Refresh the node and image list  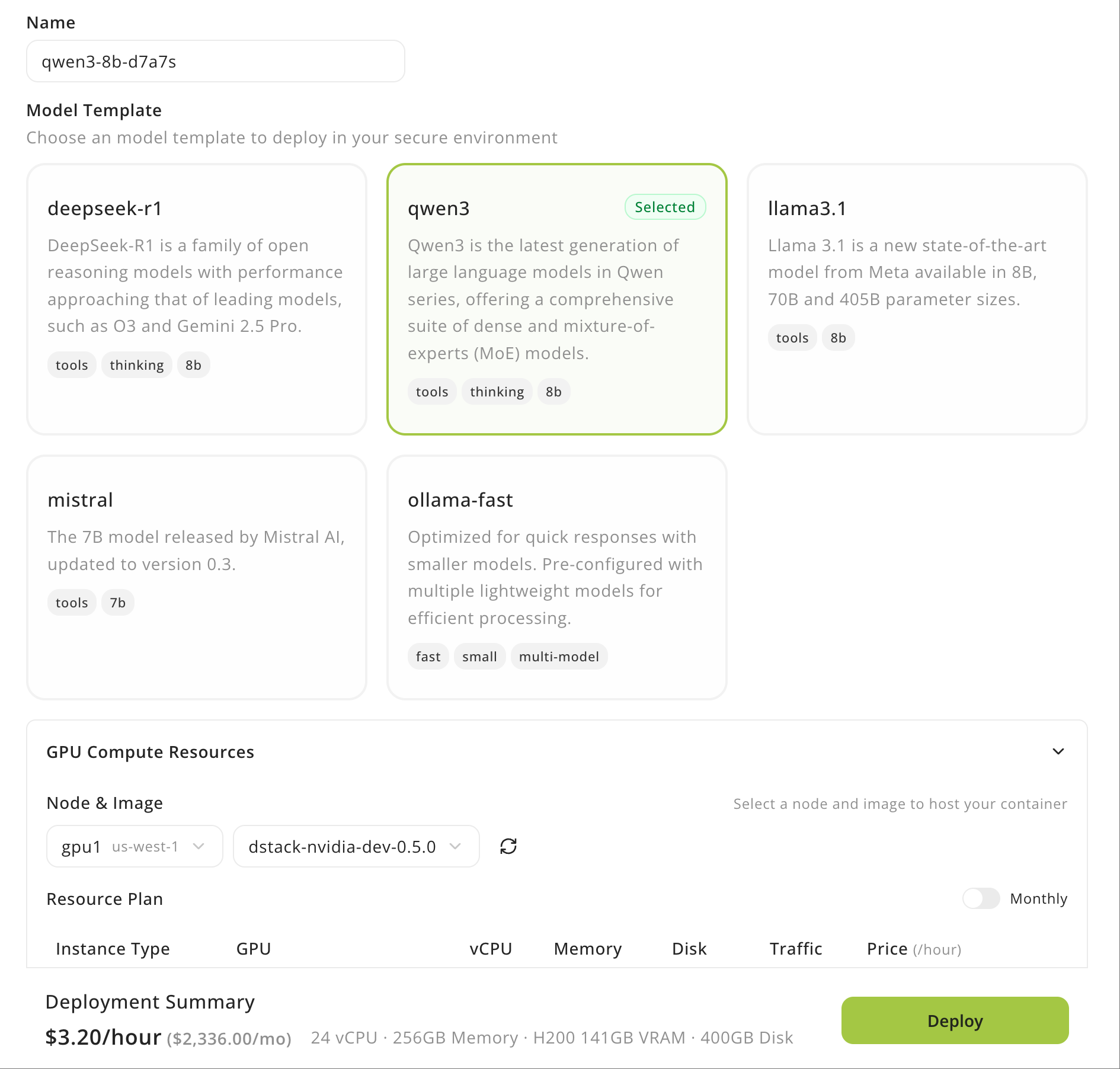[x=508, y=846]
